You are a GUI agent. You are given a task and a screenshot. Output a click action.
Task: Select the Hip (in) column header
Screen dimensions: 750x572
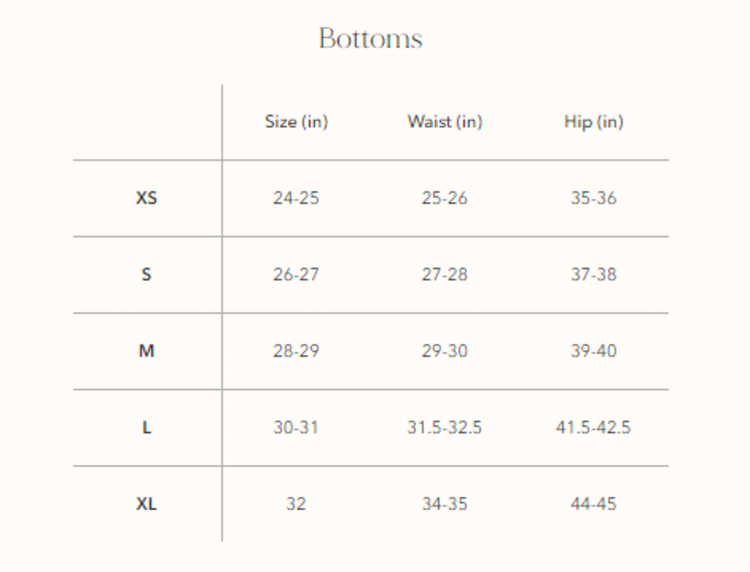[593, 122]
